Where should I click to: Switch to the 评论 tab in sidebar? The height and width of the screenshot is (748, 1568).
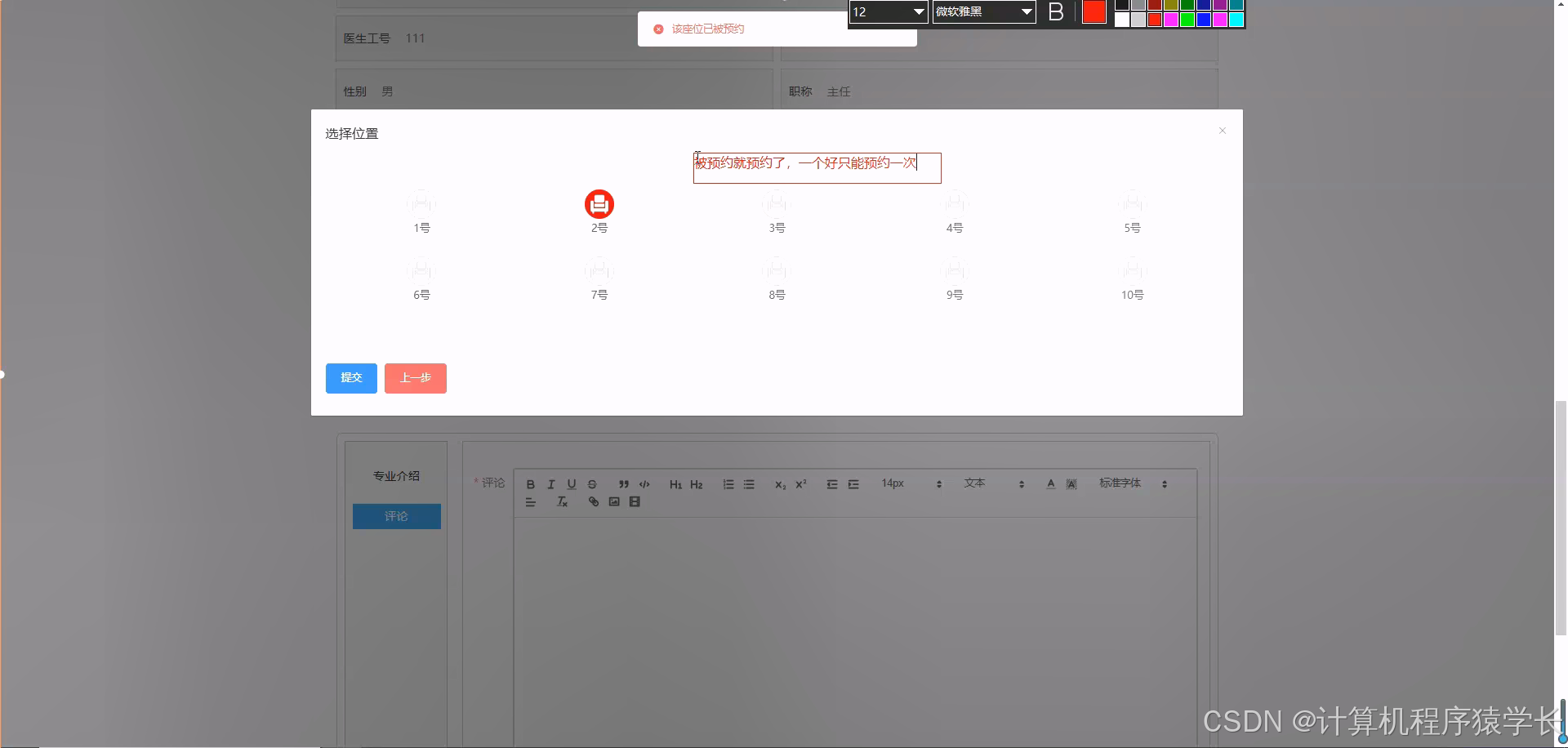click(x=397, y=516)
